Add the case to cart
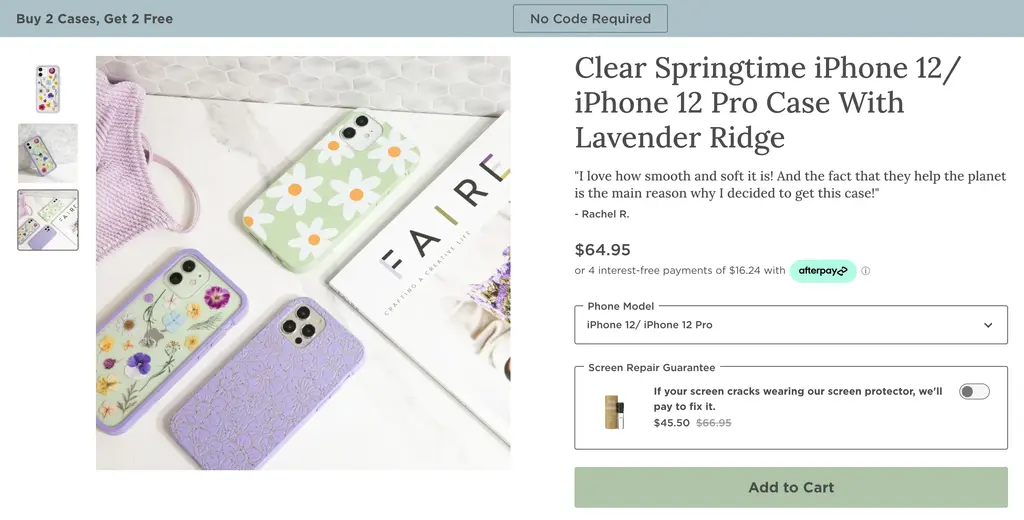The width and height of the screenshot is (1024, 520). point(790,488)
